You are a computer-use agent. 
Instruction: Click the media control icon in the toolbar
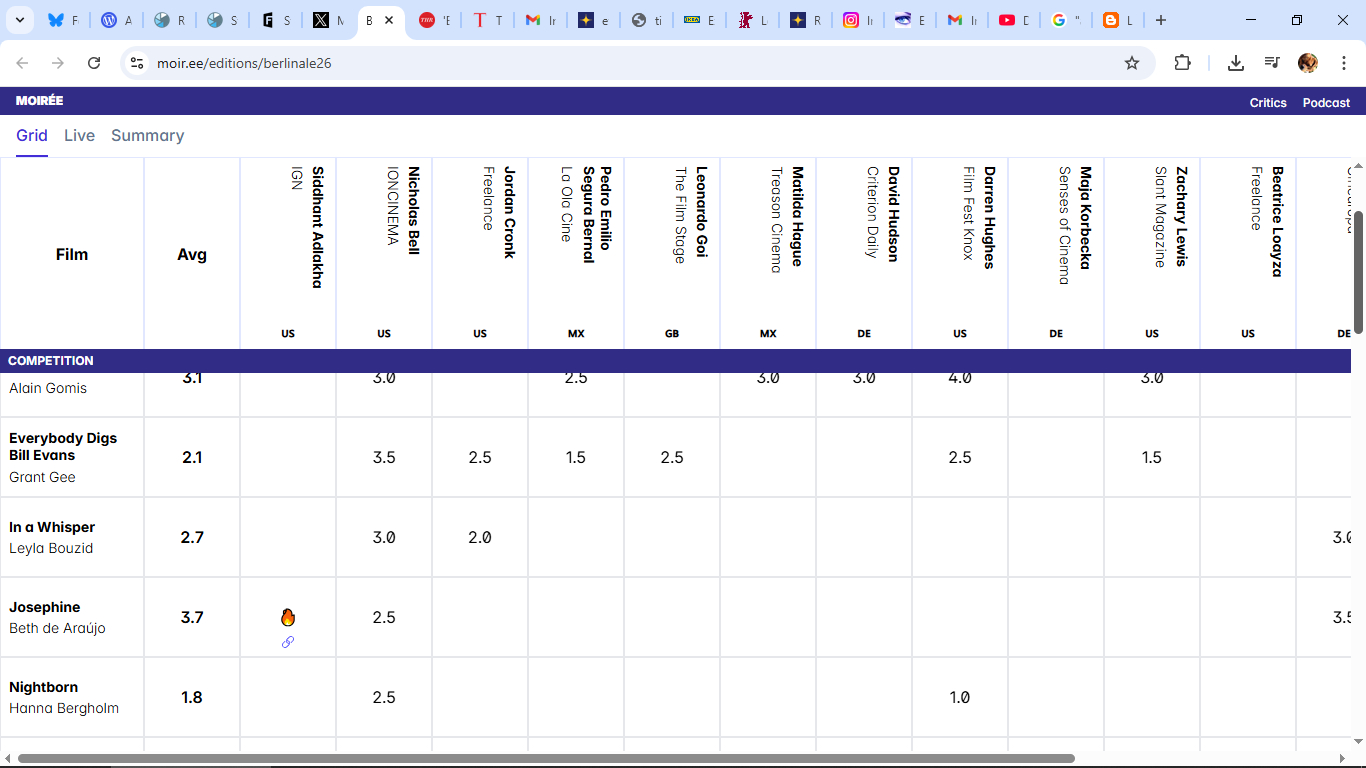[x=1272, y=63]
